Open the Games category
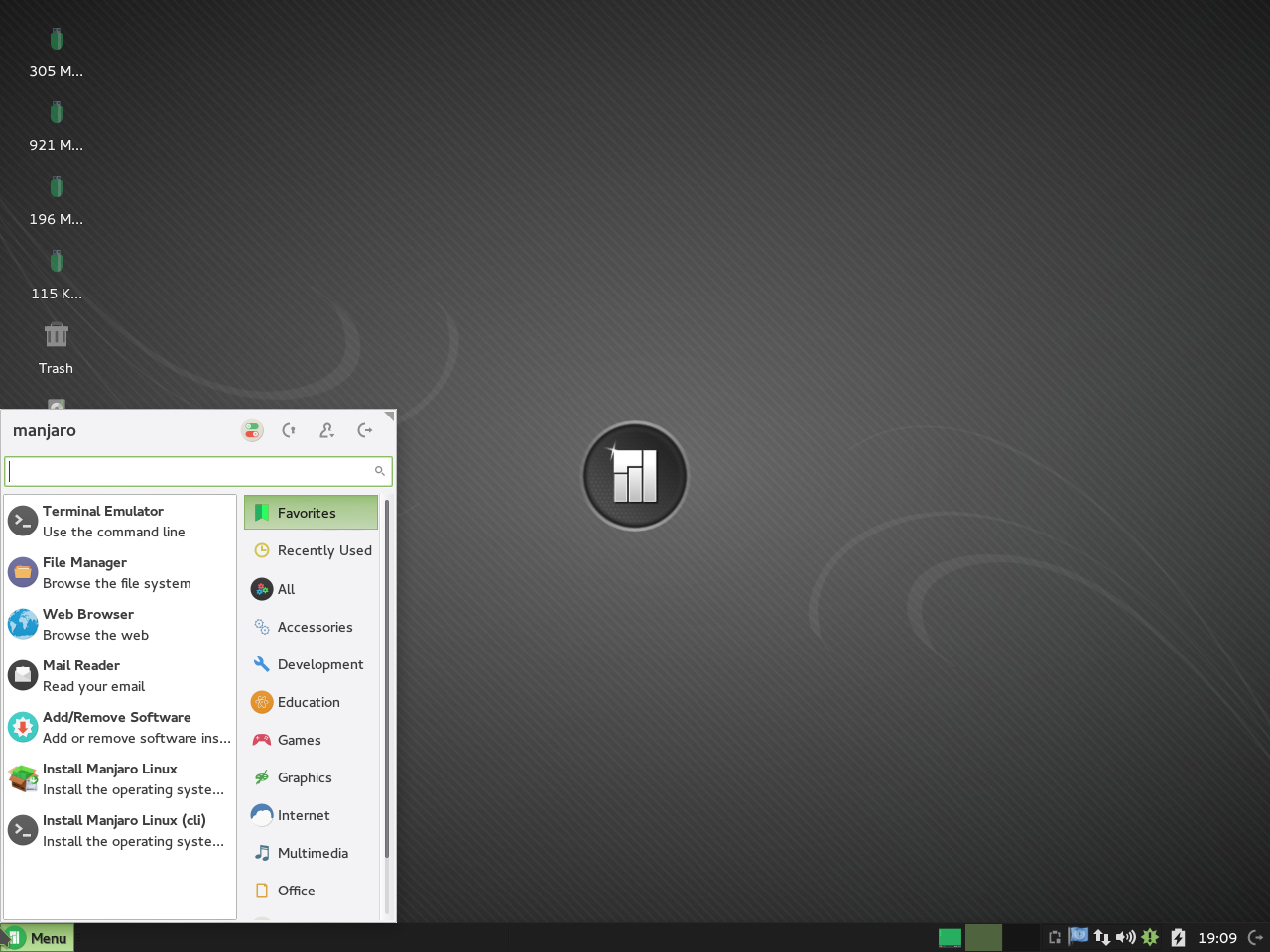 [x=311, y=740]
